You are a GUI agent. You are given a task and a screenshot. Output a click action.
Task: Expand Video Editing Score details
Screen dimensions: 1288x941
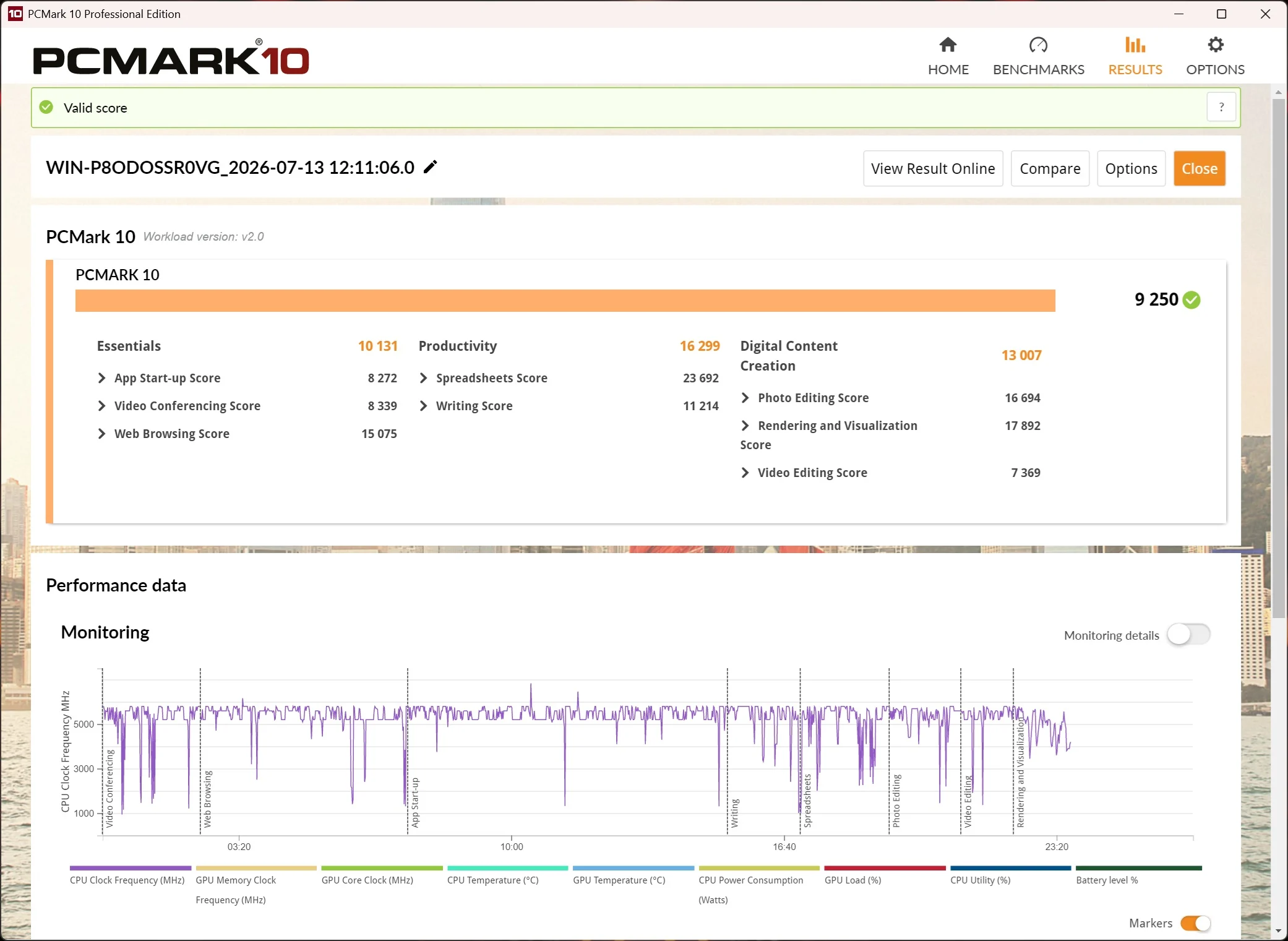(x=745, y=473)
